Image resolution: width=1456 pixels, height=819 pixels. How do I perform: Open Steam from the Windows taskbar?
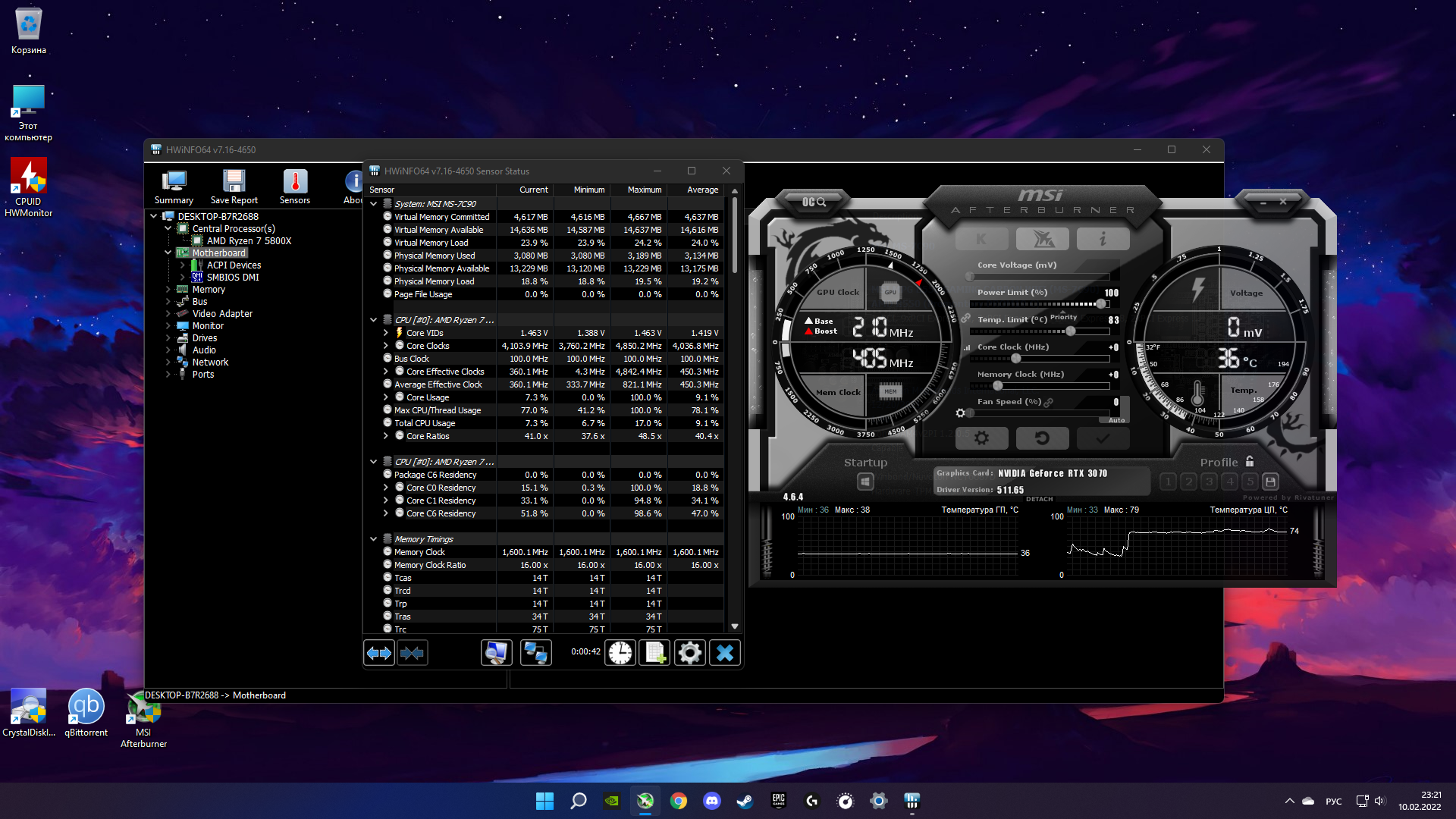point(745,801)
